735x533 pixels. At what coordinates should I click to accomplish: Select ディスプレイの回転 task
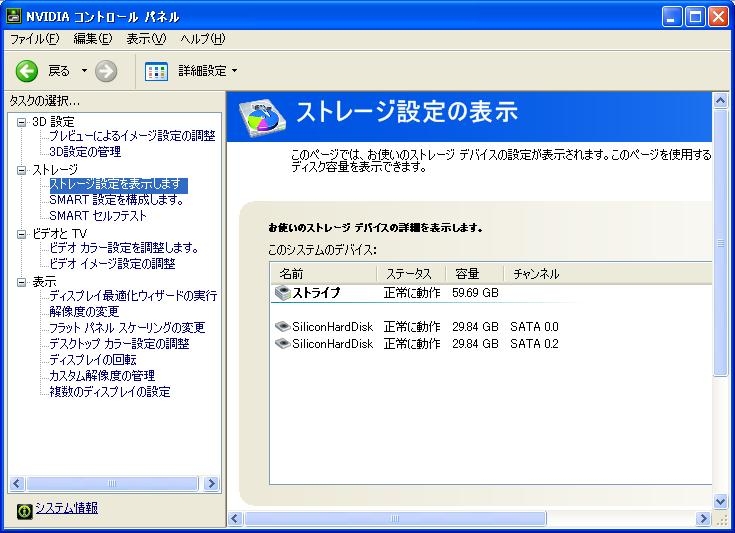(x=93, y=360)
